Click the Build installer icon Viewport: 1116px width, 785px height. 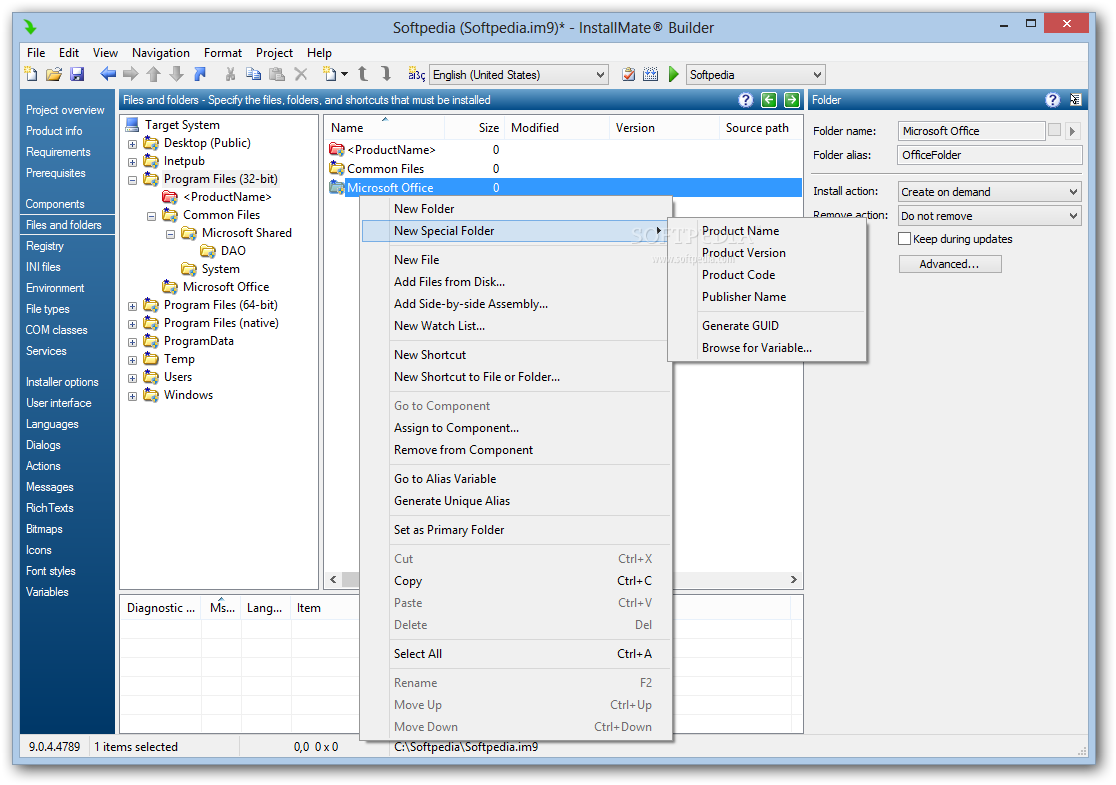tap(651, 74)
